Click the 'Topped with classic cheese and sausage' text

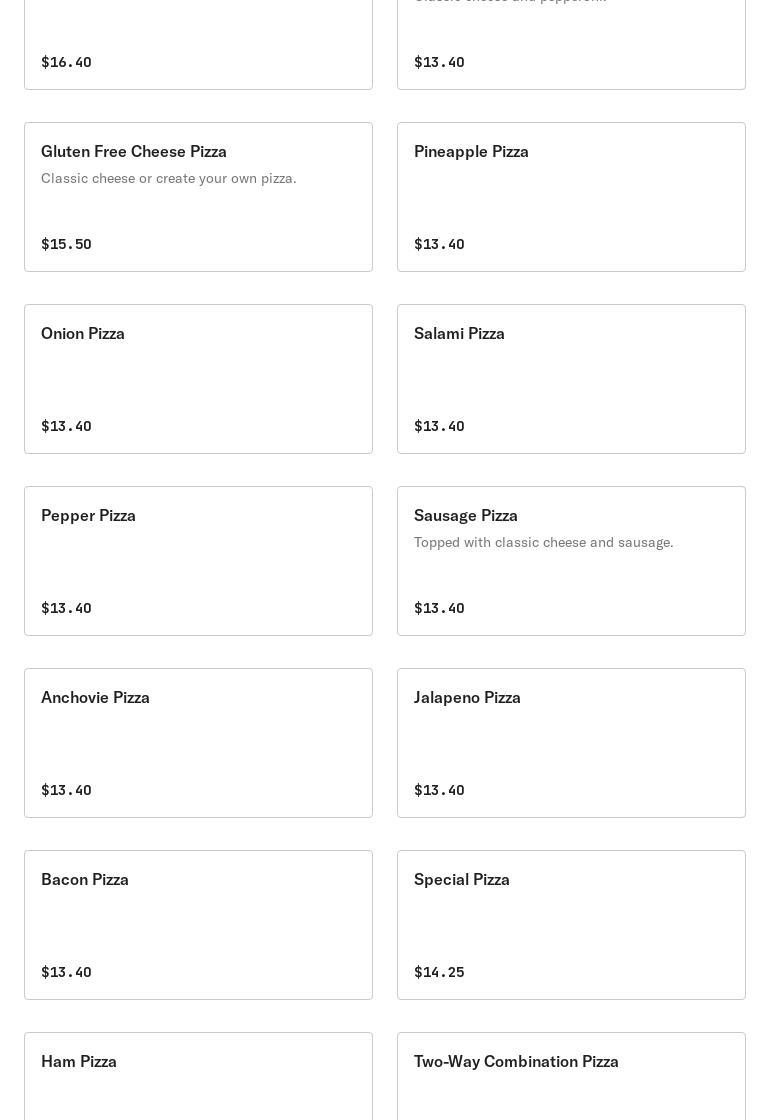[544, 543]
